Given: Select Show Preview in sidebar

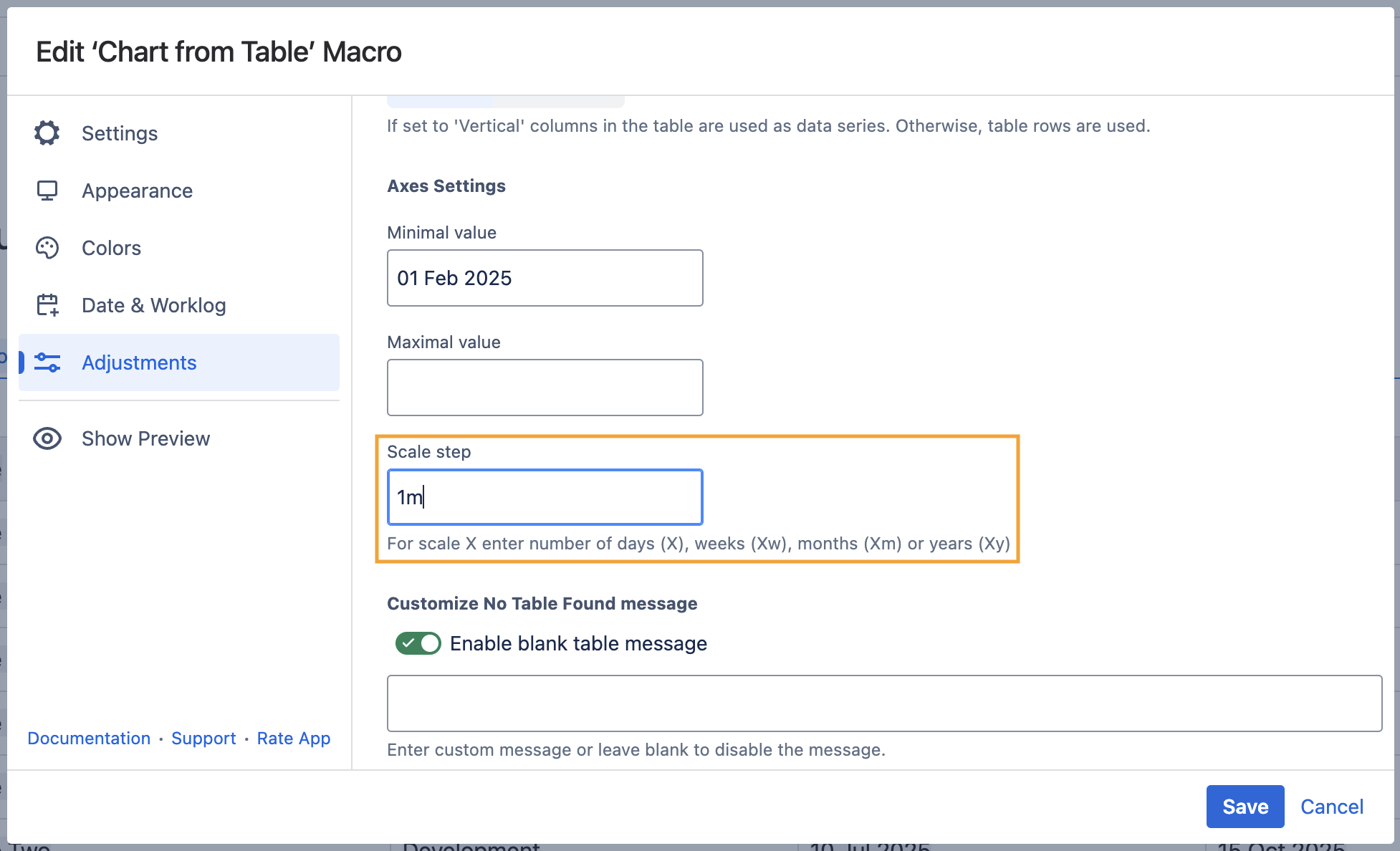Looking at the screenshot, I should tap(145, 438).
